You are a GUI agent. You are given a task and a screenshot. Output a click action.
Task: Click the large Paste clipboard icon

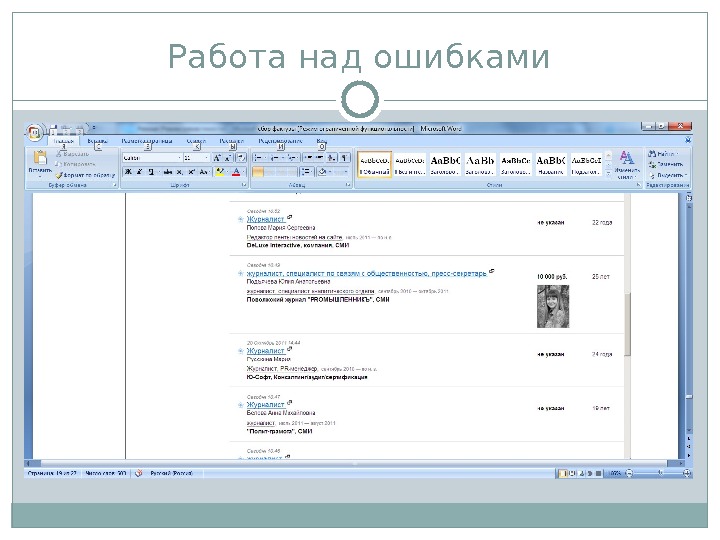coord(40,158)
